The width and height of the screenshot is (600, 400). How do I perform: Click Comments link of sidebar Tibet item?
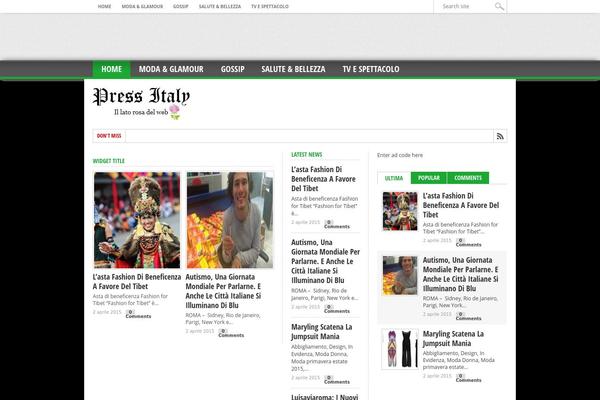pos(468,242)
